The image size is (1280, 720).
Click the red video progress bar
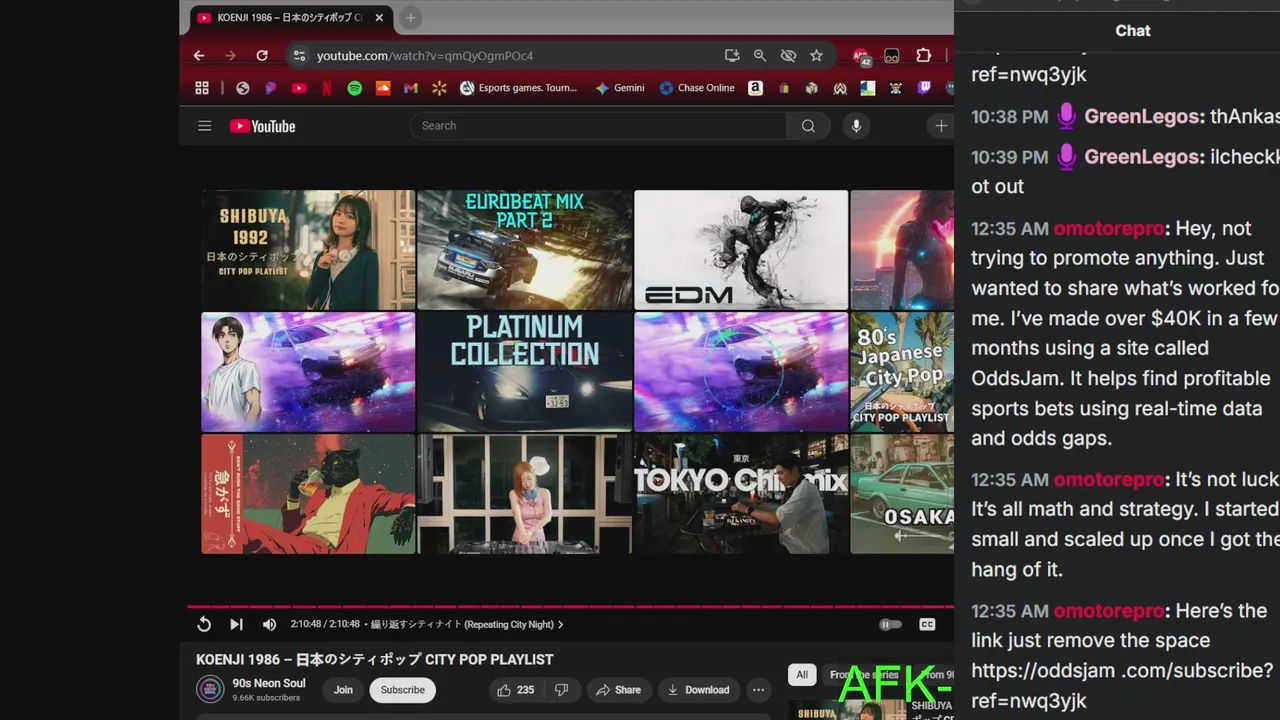pyautogui.click(x=570, y=606)
